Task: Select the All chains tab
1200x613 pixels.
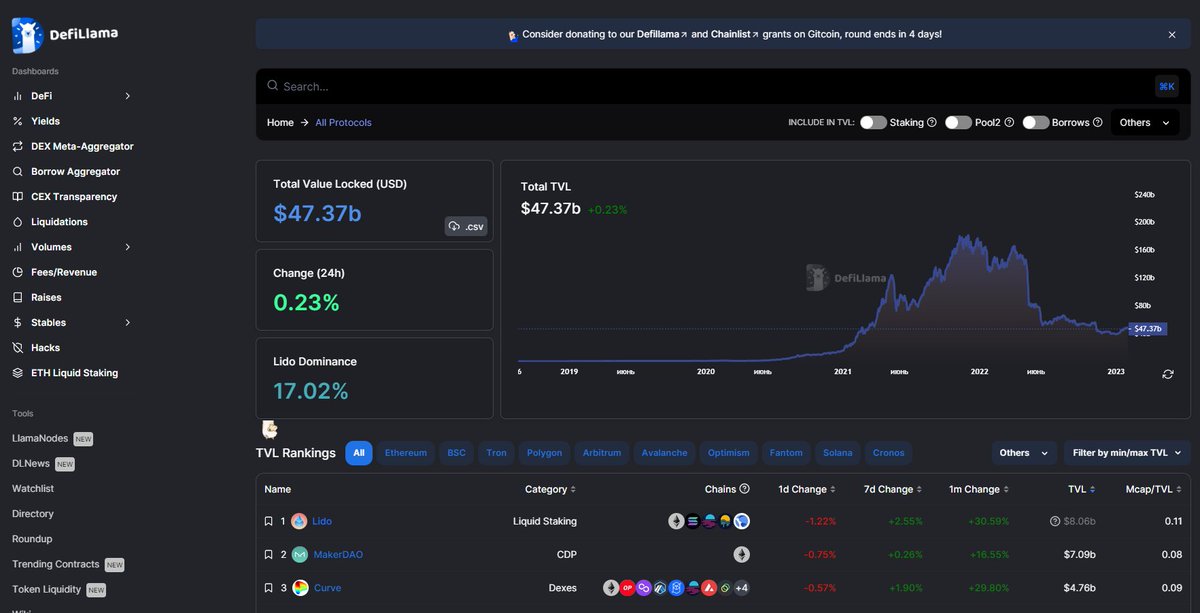Action: pos(359,453)
